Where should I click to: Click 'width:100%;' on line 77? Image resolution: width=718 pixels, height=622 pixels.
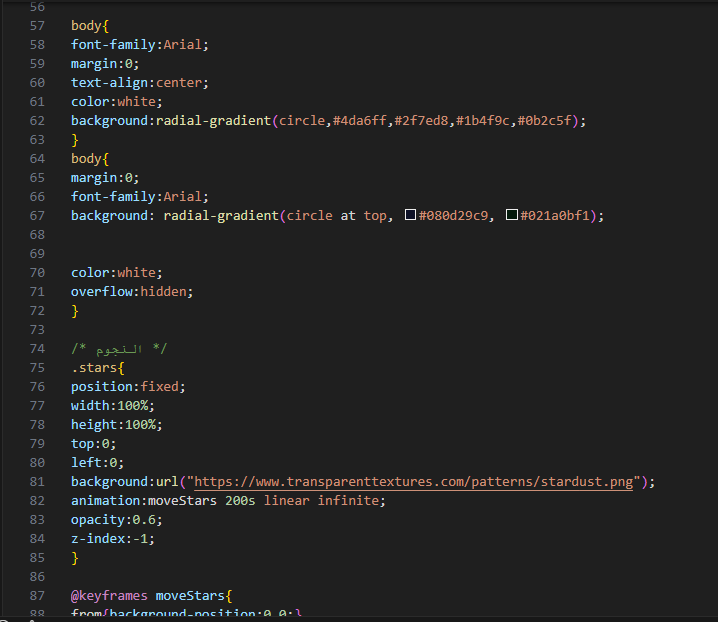pyautogui.click(x=113, y=406)
